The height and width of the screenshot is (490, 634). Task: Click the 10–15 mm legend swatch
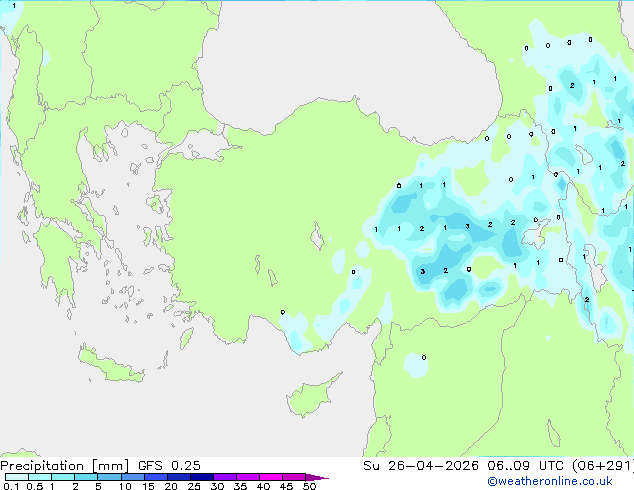click(132, 477)
